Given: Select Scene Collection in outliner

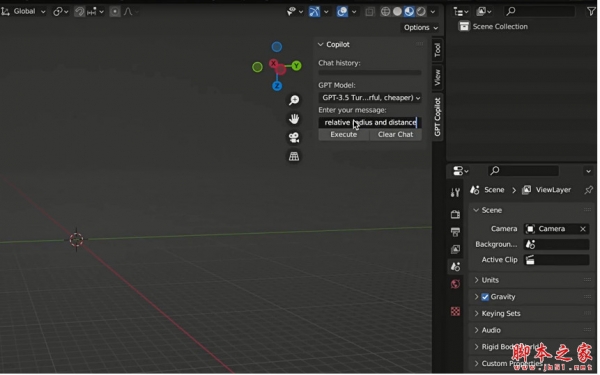Looking at the screenshot, I should tap(501, 27).
